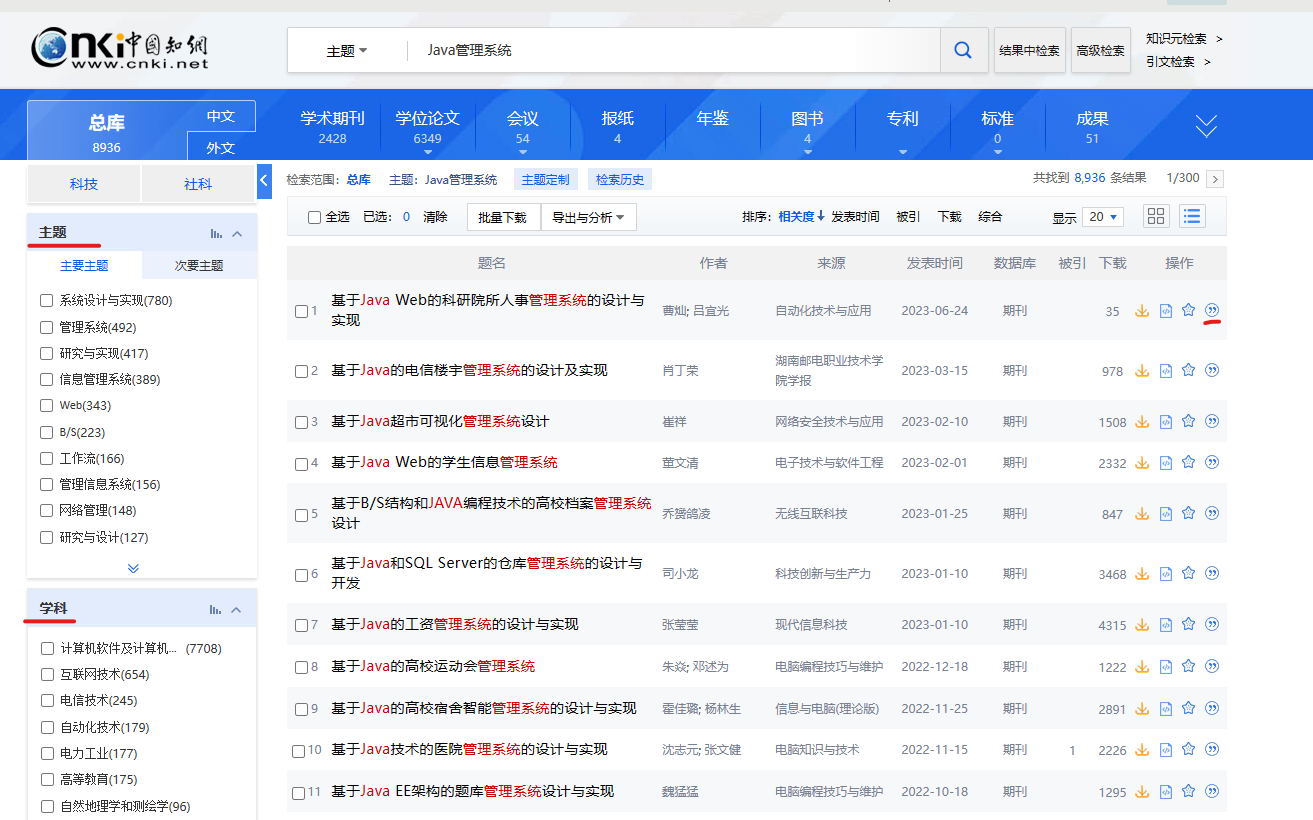The width and height of the screenshot is (1313, 820).
Task: Favorite the 高校档案管理系统 paper
Action: point(1188,513)
